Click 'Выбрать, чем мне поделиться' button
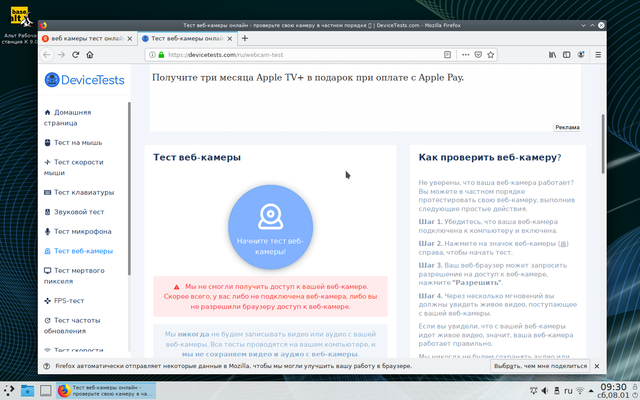Viewport: 640px width, 400px height. point(540,366)
